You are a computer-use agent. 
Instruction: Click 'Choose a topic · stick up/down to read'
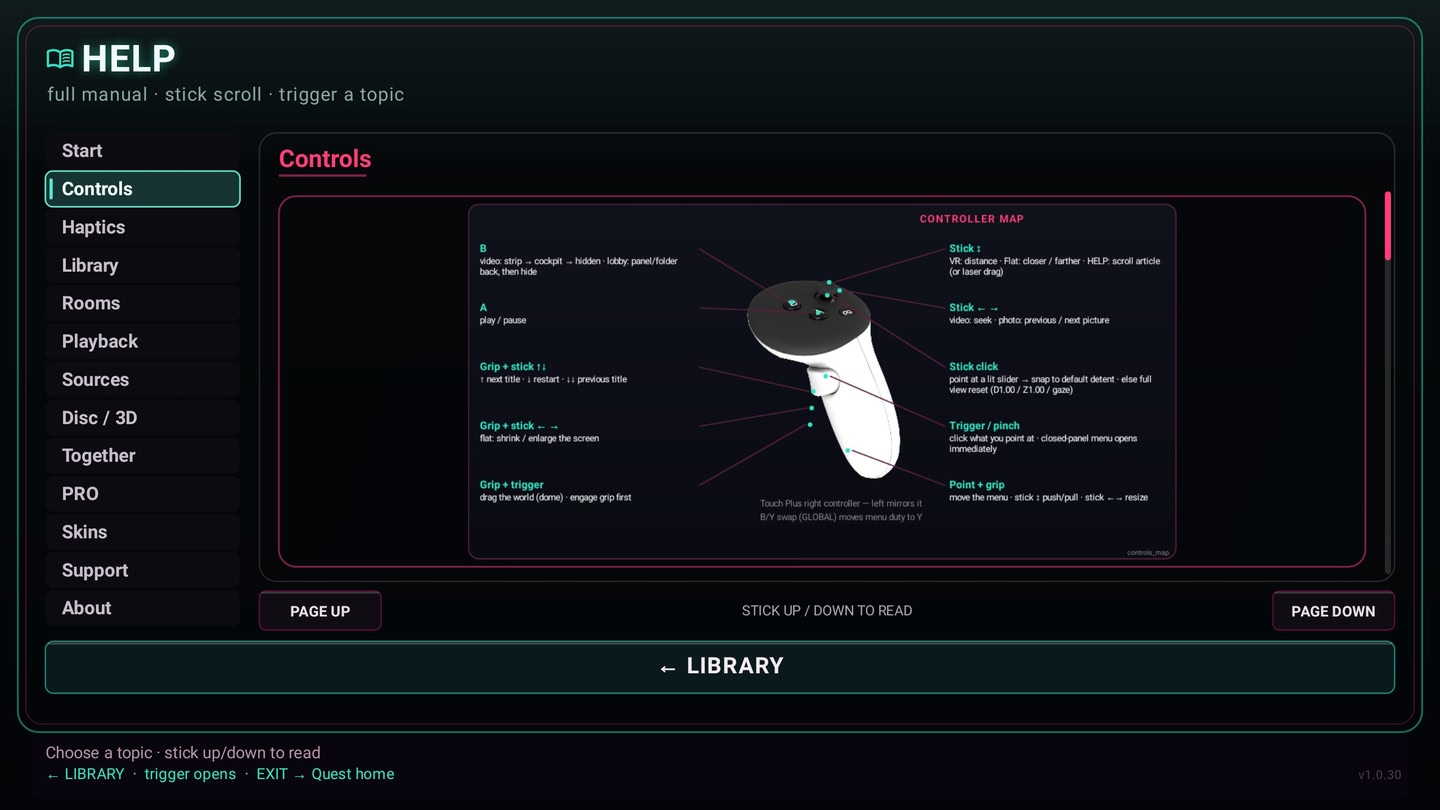click(x=183, y=753)
